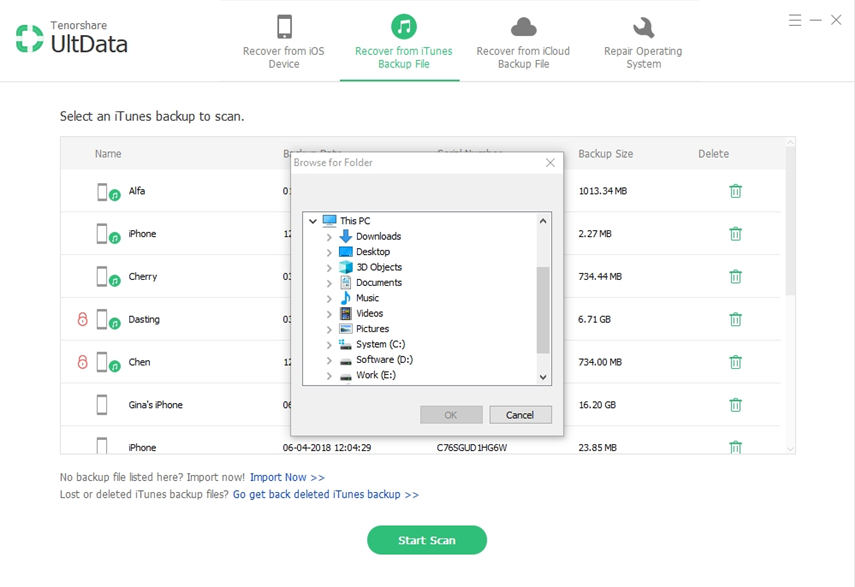Click the Desktop folder icon
Viewport: 855px width, 587px height.
point(346,251)
